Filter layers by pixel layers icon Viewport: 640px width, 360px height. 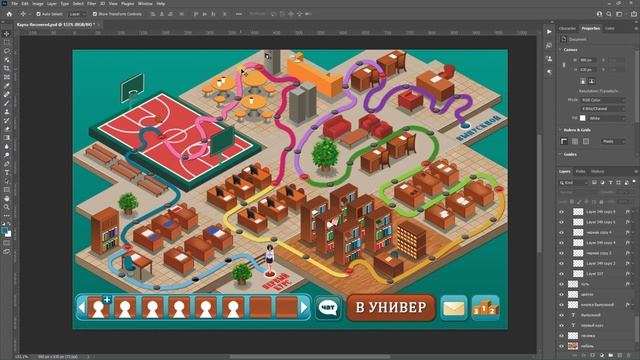coord(594,182)
